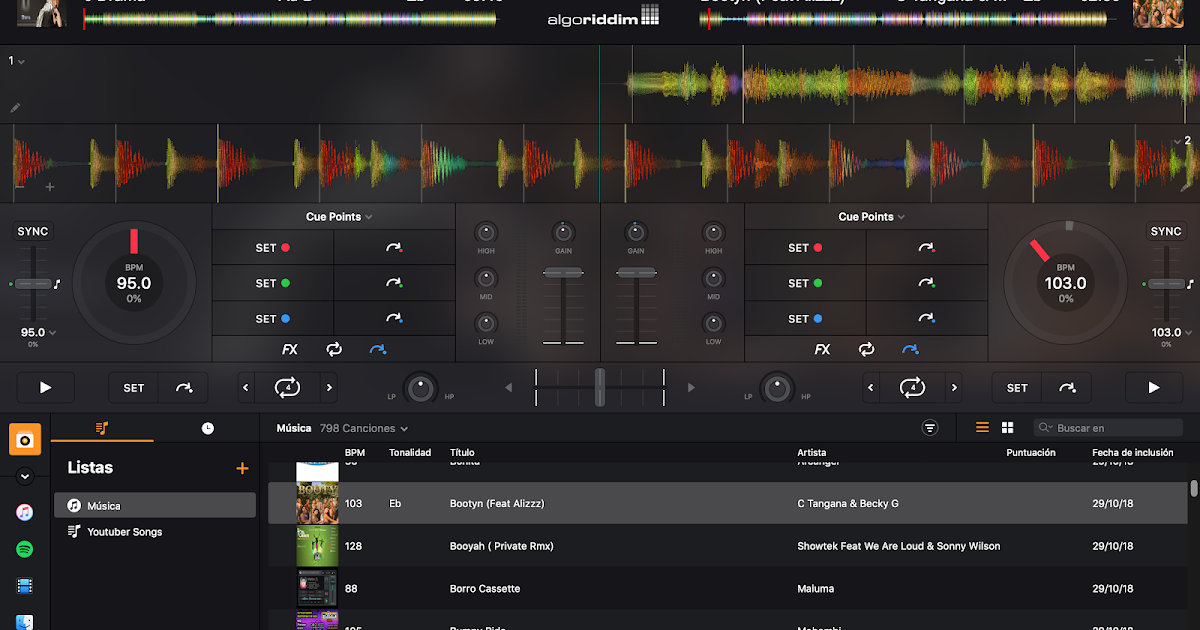Sort by Título column header
Viewport: 1200px width, 630px height.
(x=462, y=453)
